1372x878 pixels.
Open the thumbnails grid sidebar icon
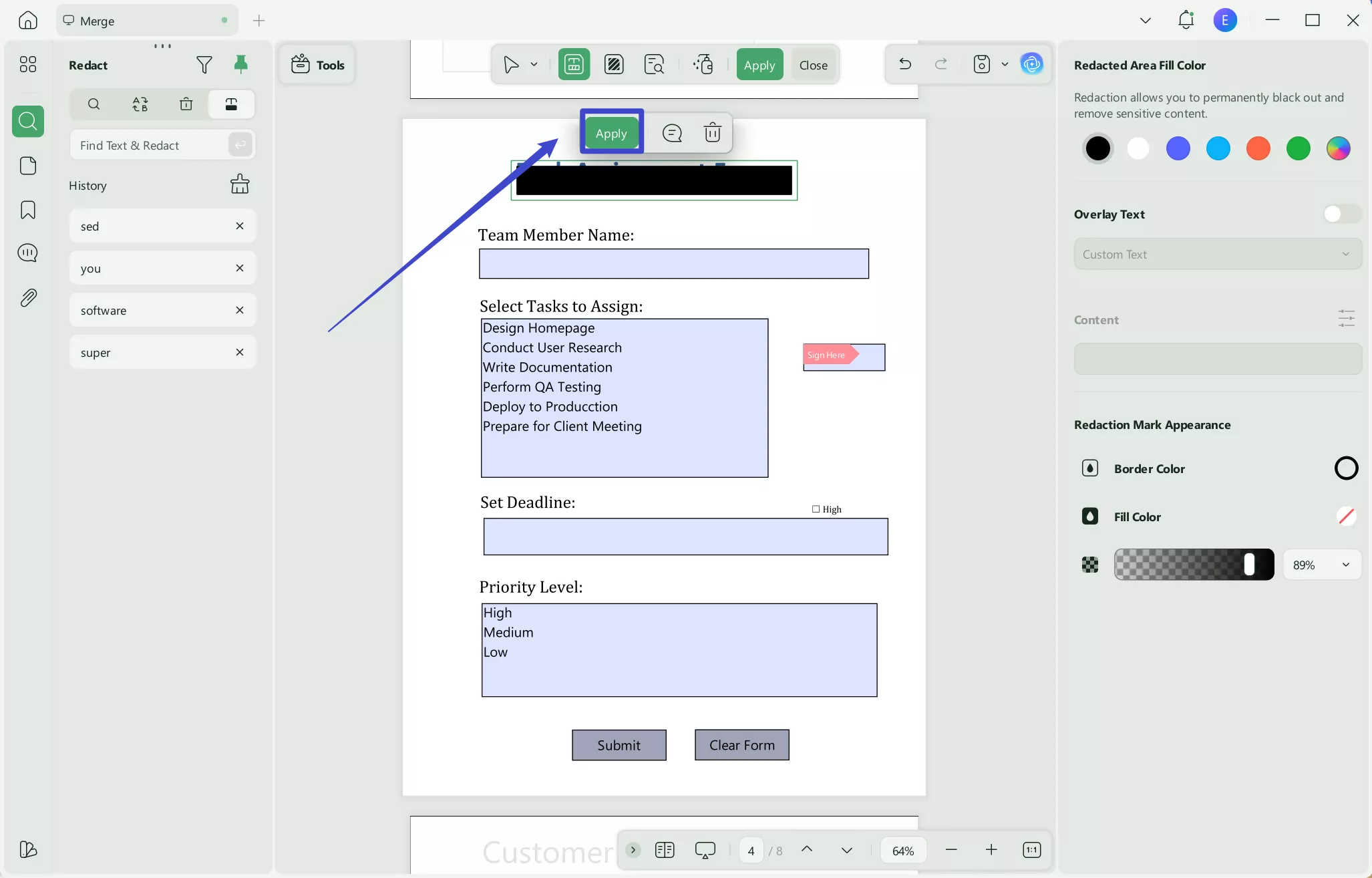coord(28,64)
